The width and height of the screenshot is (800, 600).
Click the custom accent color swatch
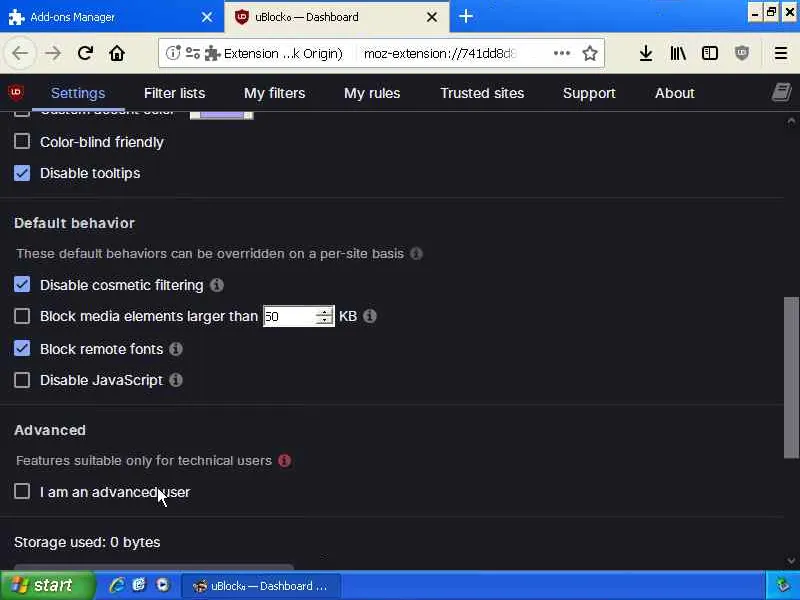pos(221,115)
